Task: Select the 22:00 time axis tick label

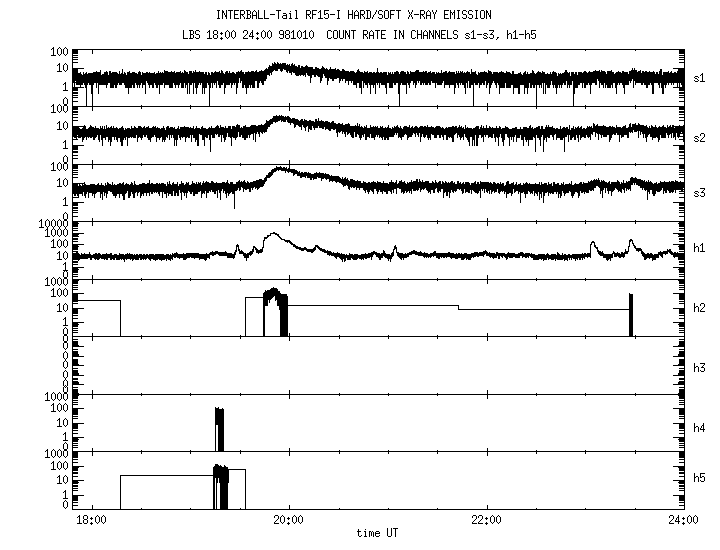Action: [x=485, y=519]
